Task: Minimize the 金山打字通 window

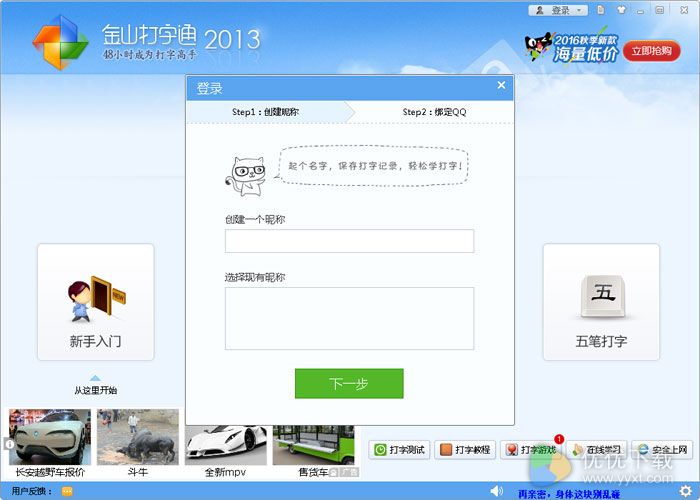Action: click(x=641, y=10)
